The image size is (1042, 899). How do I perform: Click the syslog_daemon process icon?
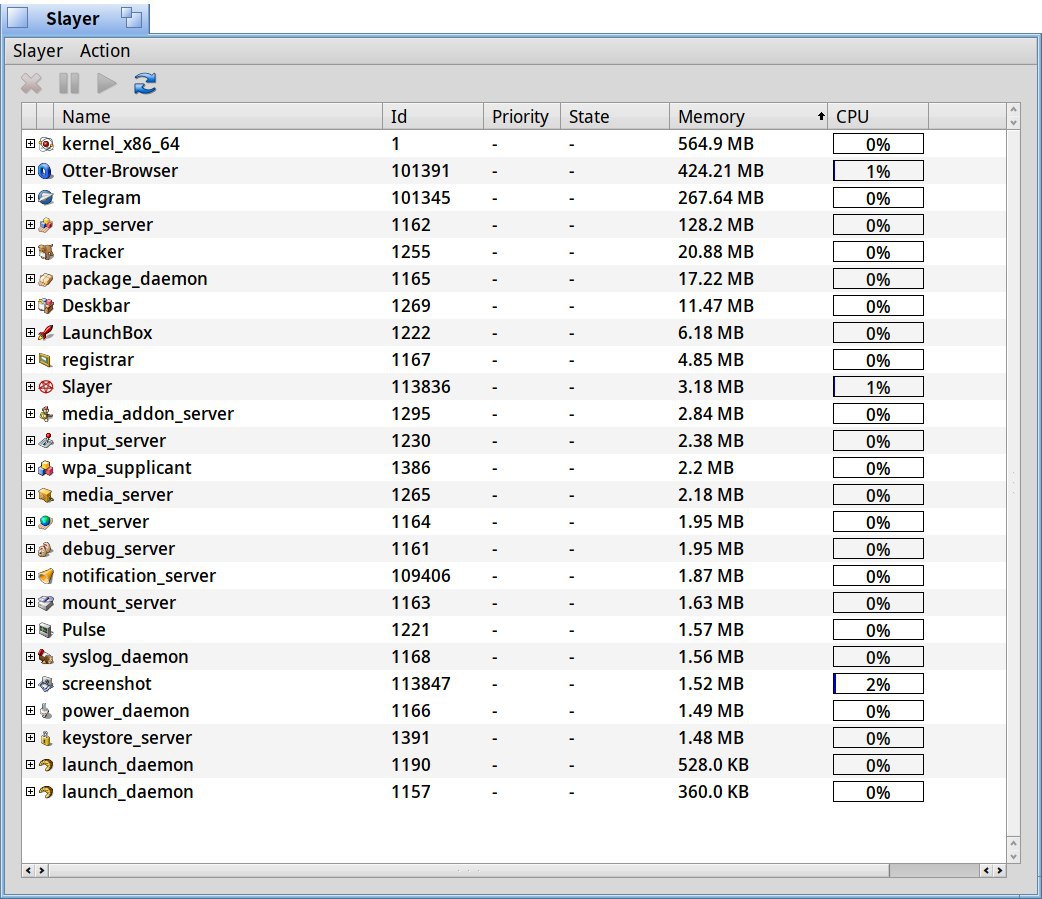(46, 657)
